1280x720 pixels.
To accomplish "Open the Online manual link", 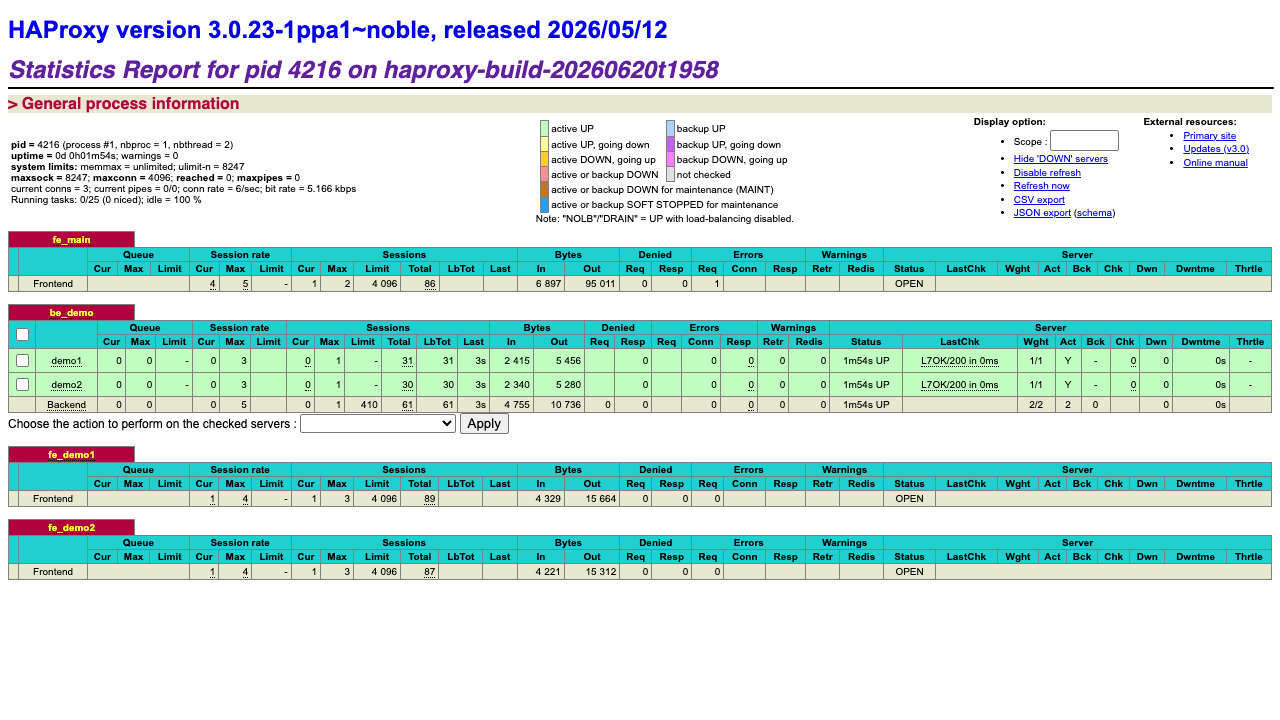I will (x=1215, y=163).
